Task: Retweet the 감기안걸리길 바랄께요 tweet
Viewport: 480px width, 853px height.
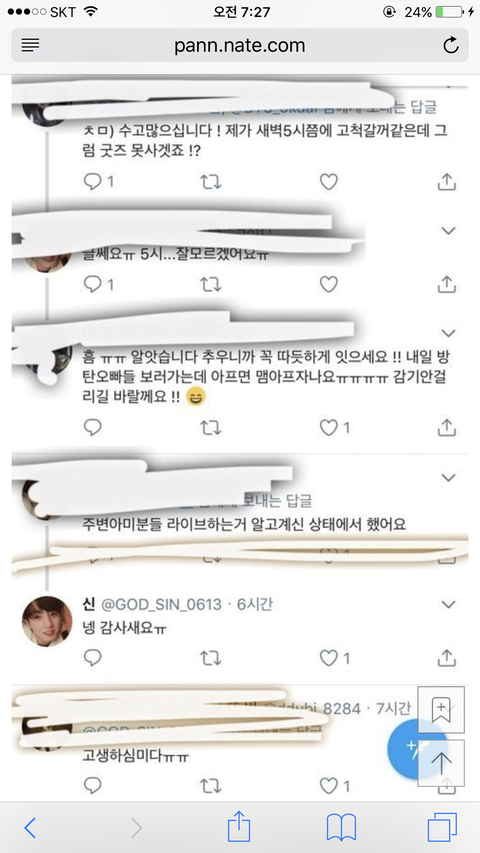Action: 211,428
